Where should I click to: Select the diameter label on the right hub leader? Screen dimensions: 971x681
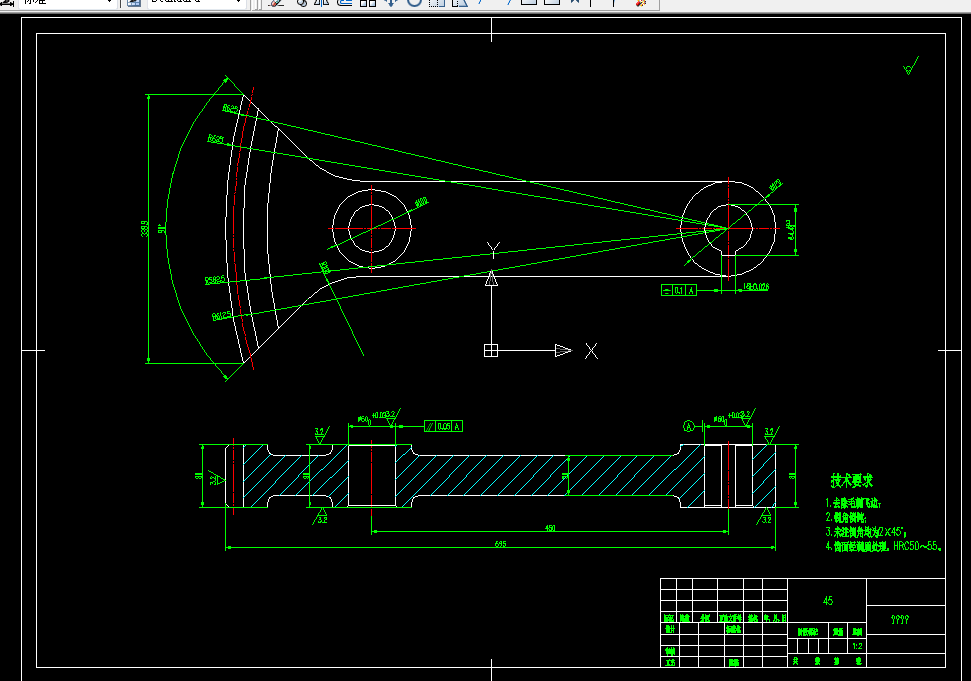click(775, 184)
